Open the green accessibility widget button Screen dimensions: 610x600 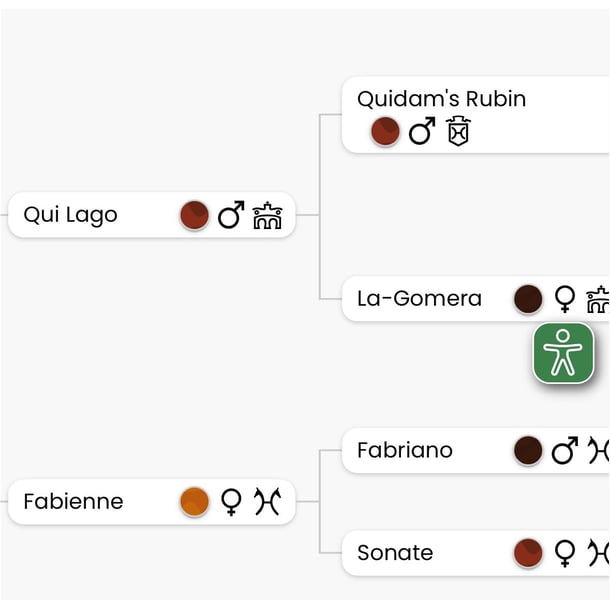pyautogui.click(x=563, y=352)
